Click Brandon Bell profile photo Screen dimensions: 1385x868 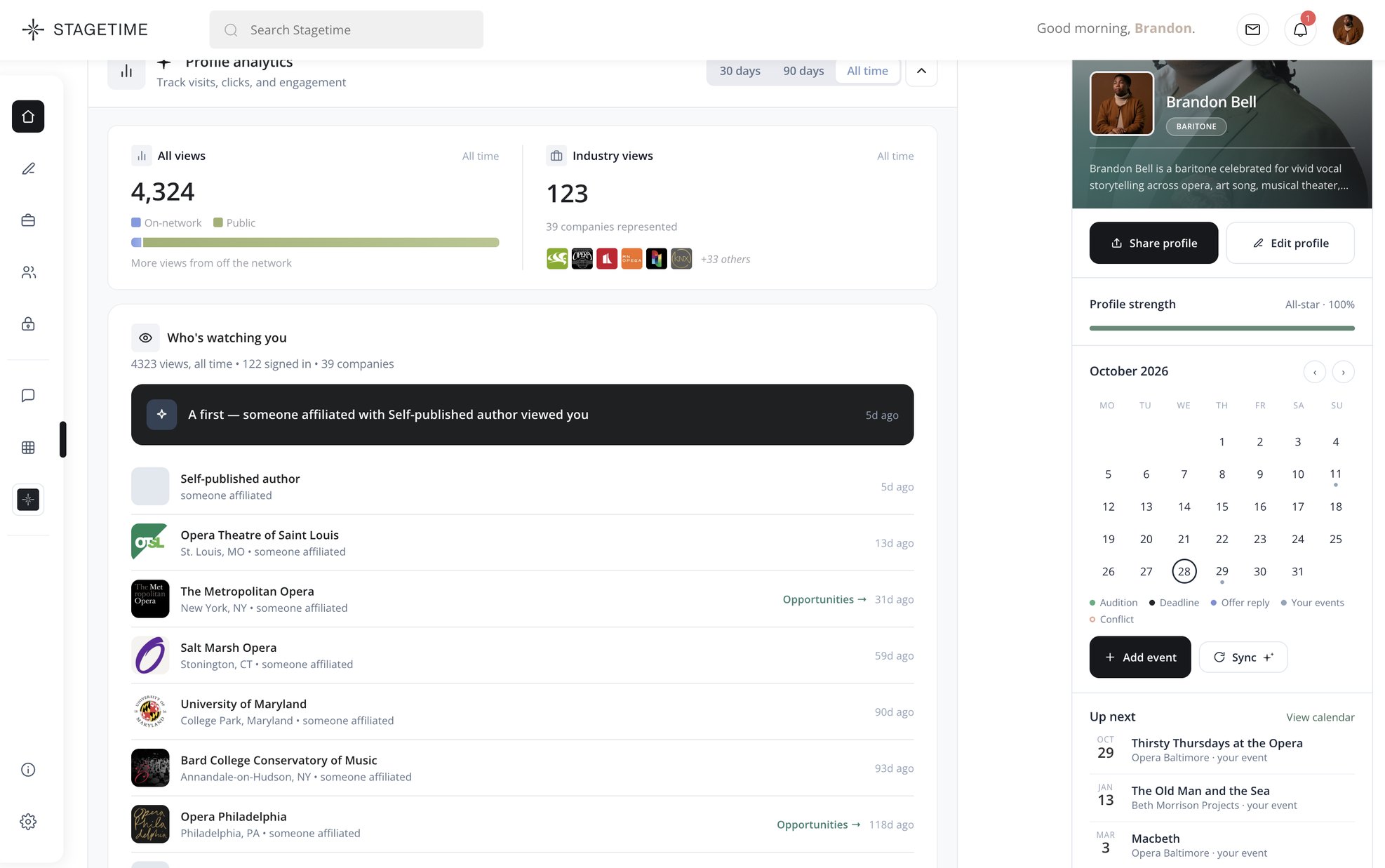(x=1121, y=103)
